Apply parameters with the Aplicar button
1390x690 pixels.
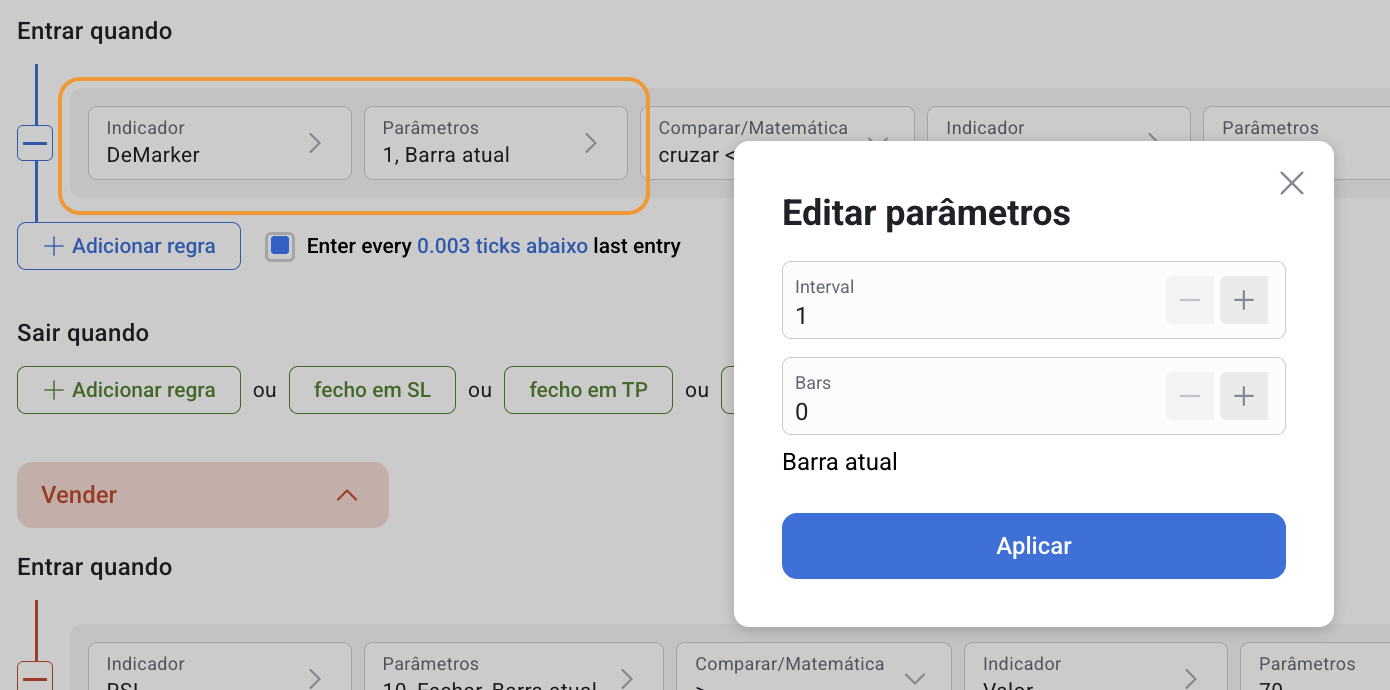[1034, 546]
